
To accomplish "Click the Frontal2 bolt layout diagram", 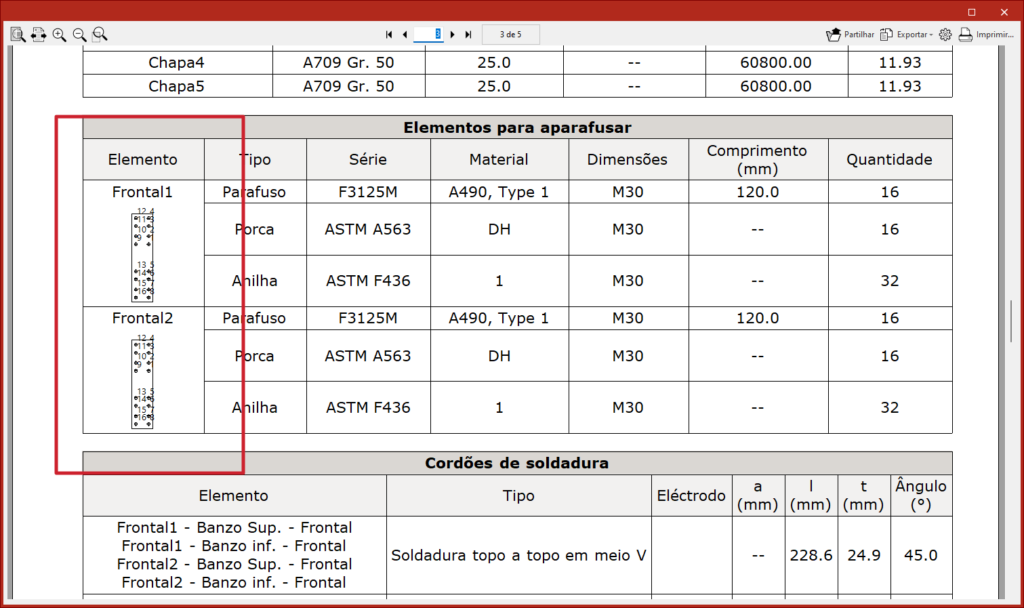I will [143, 381].
